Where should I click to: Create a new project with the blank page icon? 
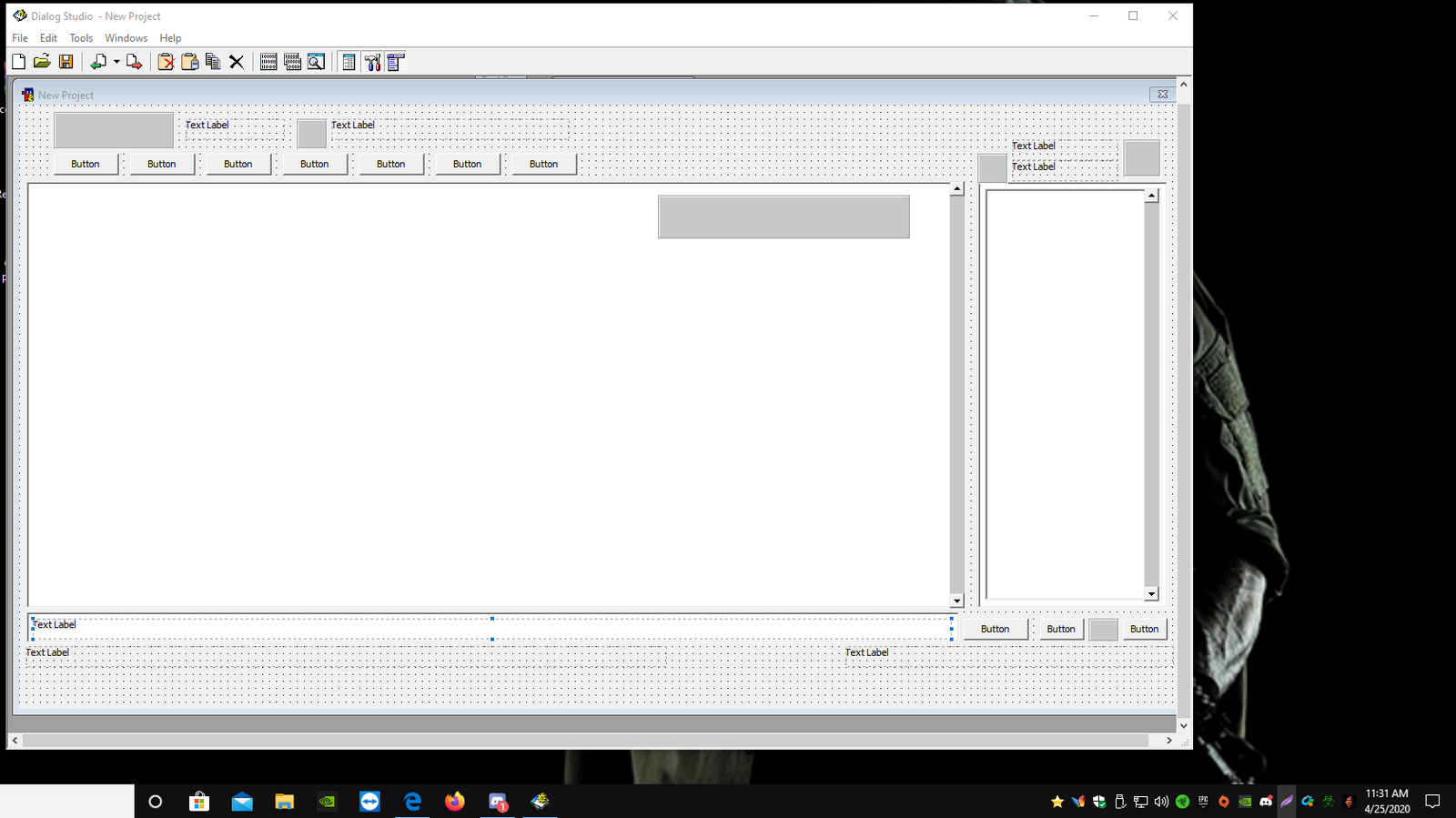[x=18, y=62]
